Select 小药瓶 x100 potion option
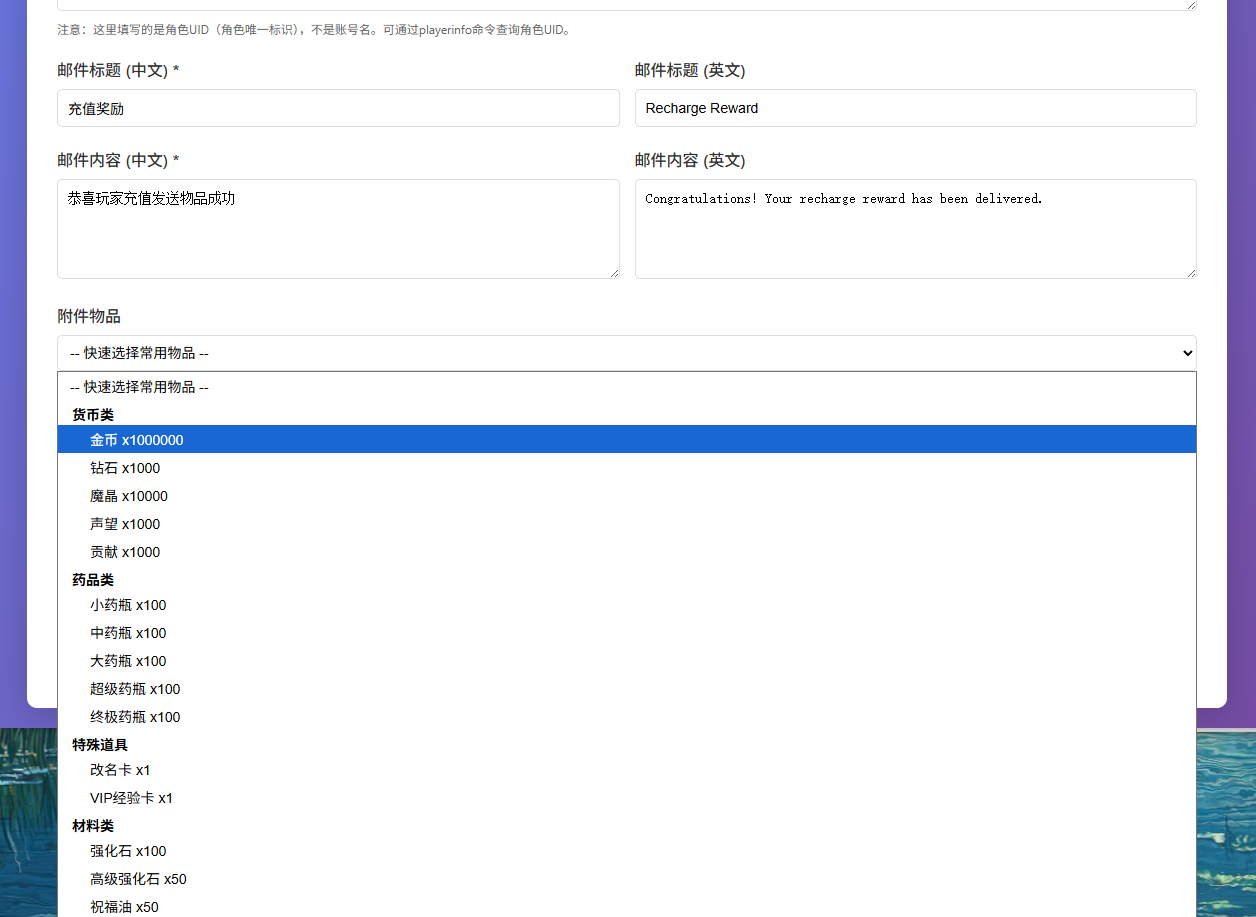 pyautogui.click(x=128, y=605)
